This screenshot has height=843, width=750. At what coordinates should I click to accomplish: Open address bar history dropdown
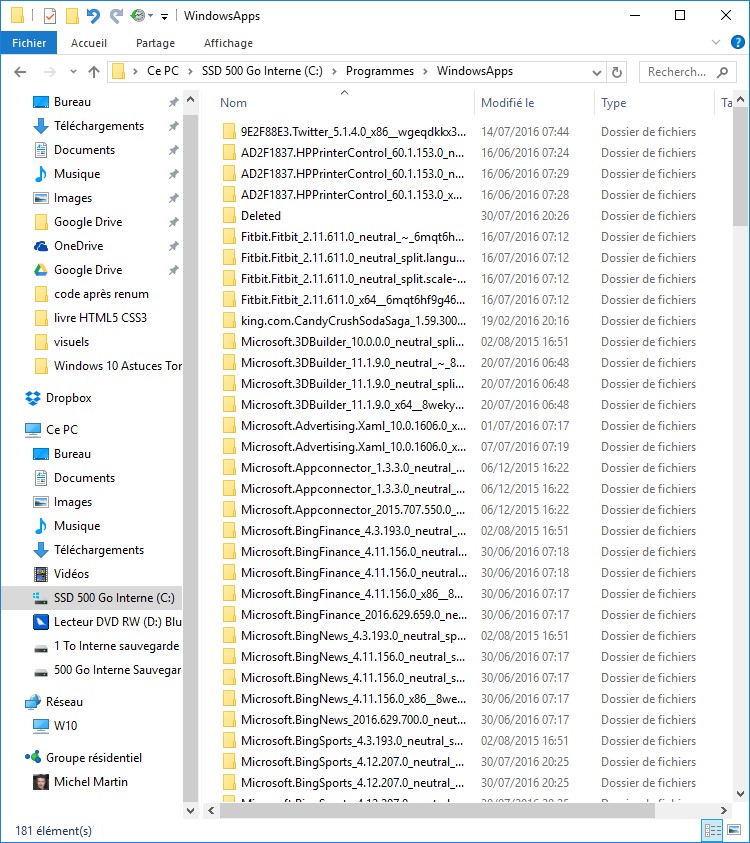596,72
